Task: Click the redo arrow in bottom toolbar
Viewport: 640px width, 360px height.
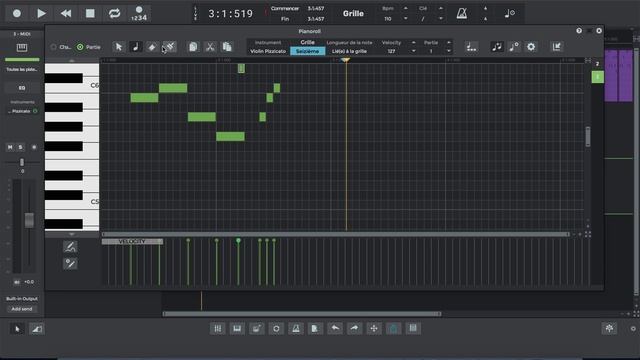Action: point(354,328)
